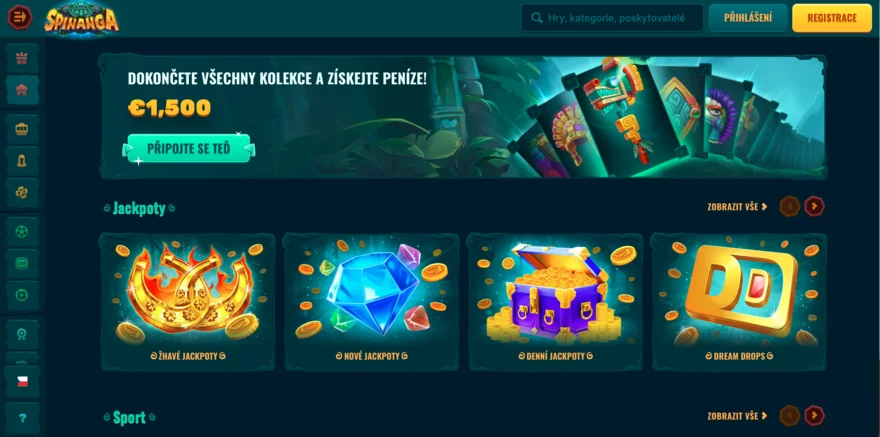The image size is (880, 437).
Task: Select the home sidebar icon
Action: (22, 90)
